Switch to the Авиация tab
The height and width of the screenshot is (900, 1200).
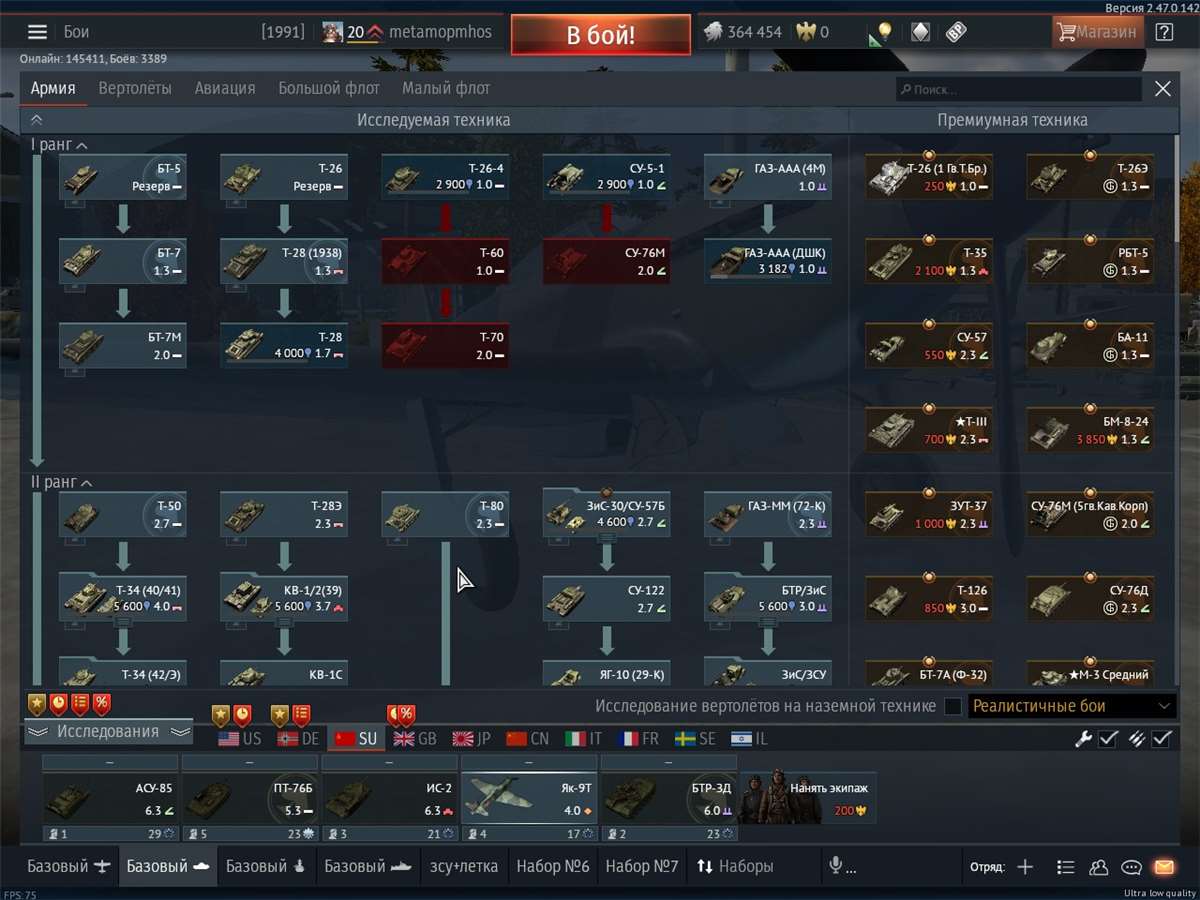(x=225, y=88)
